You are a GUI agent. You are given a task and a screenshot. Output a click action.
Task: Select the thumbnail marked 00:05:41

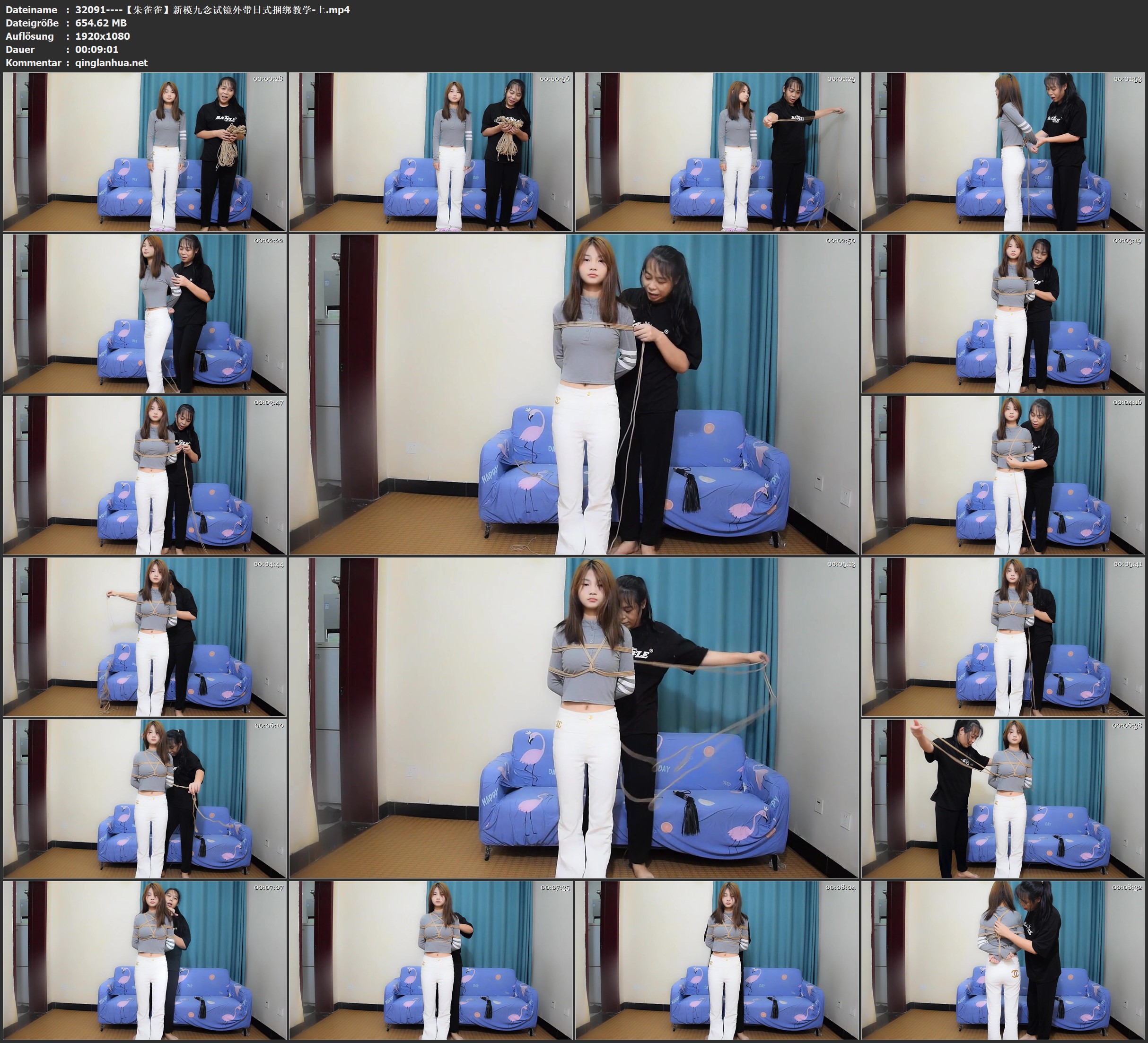click(x=1003, y=637)
